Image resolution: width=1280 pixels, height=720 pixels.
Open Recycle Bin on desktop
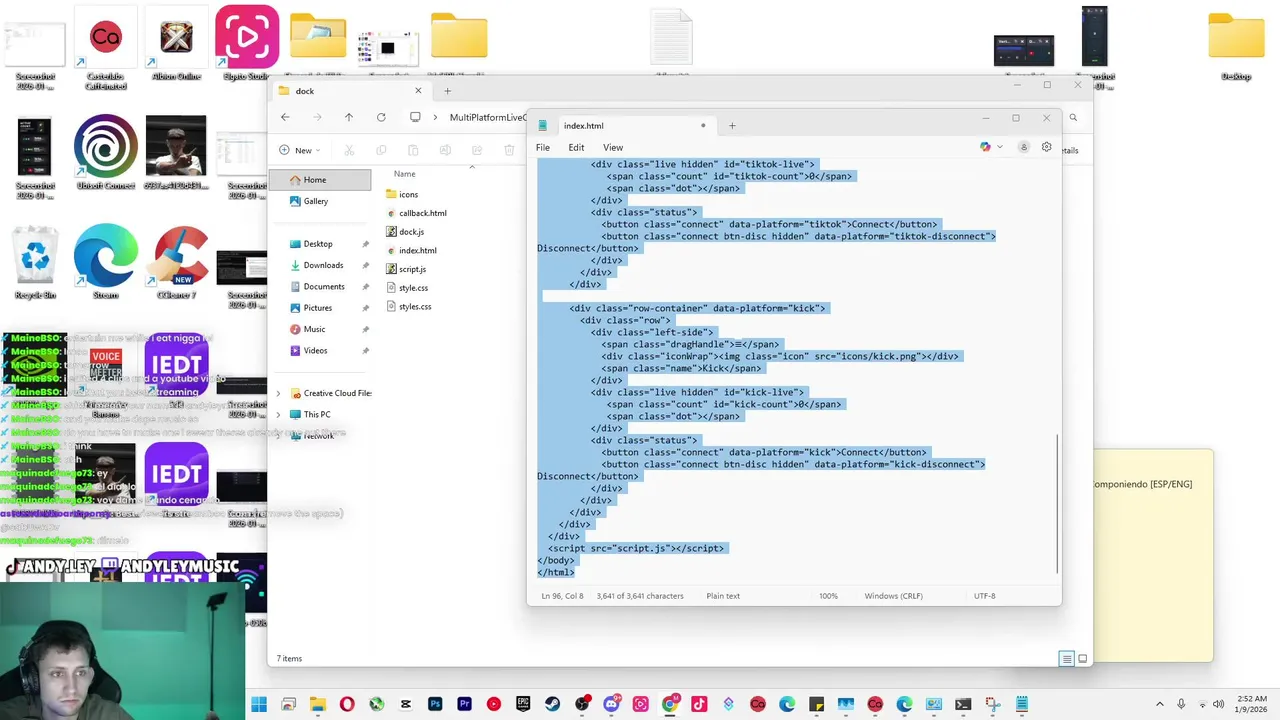click(35, 263)
